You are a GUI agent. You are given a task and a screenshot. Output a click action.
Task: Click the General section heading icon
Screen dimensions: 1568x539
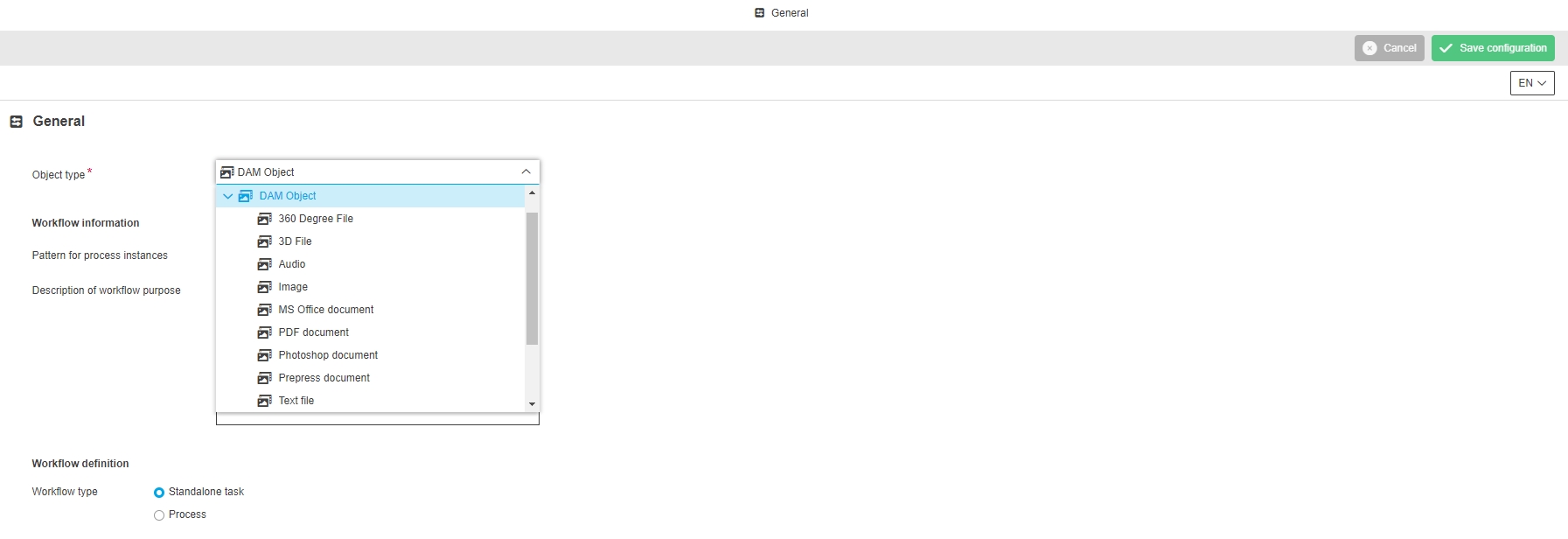click(16, 122)
